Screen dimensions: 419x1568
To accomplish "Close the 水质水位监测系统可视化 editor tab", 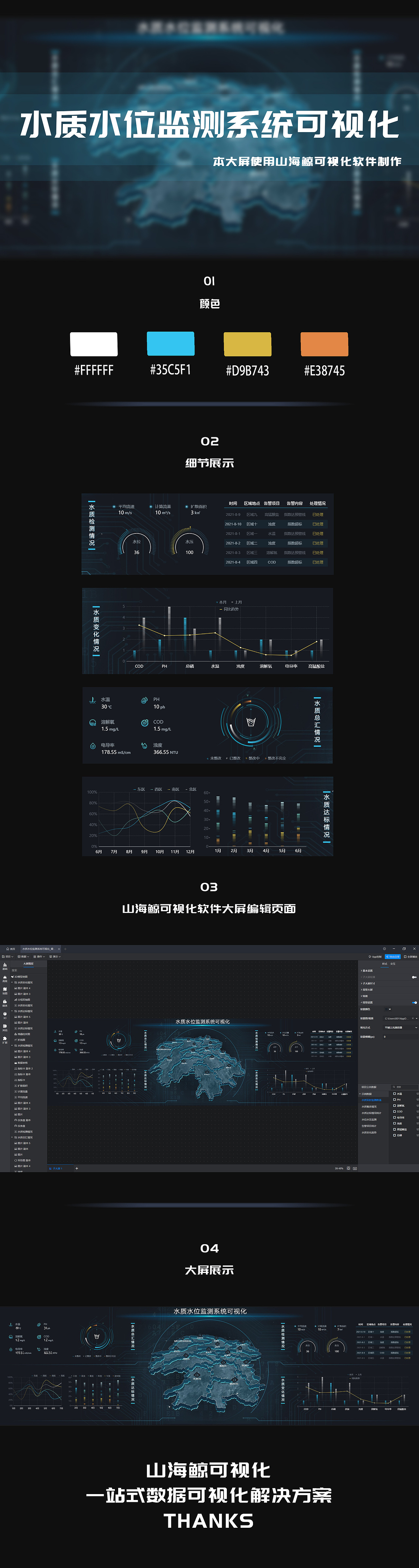I will click(x=59, y=949).
